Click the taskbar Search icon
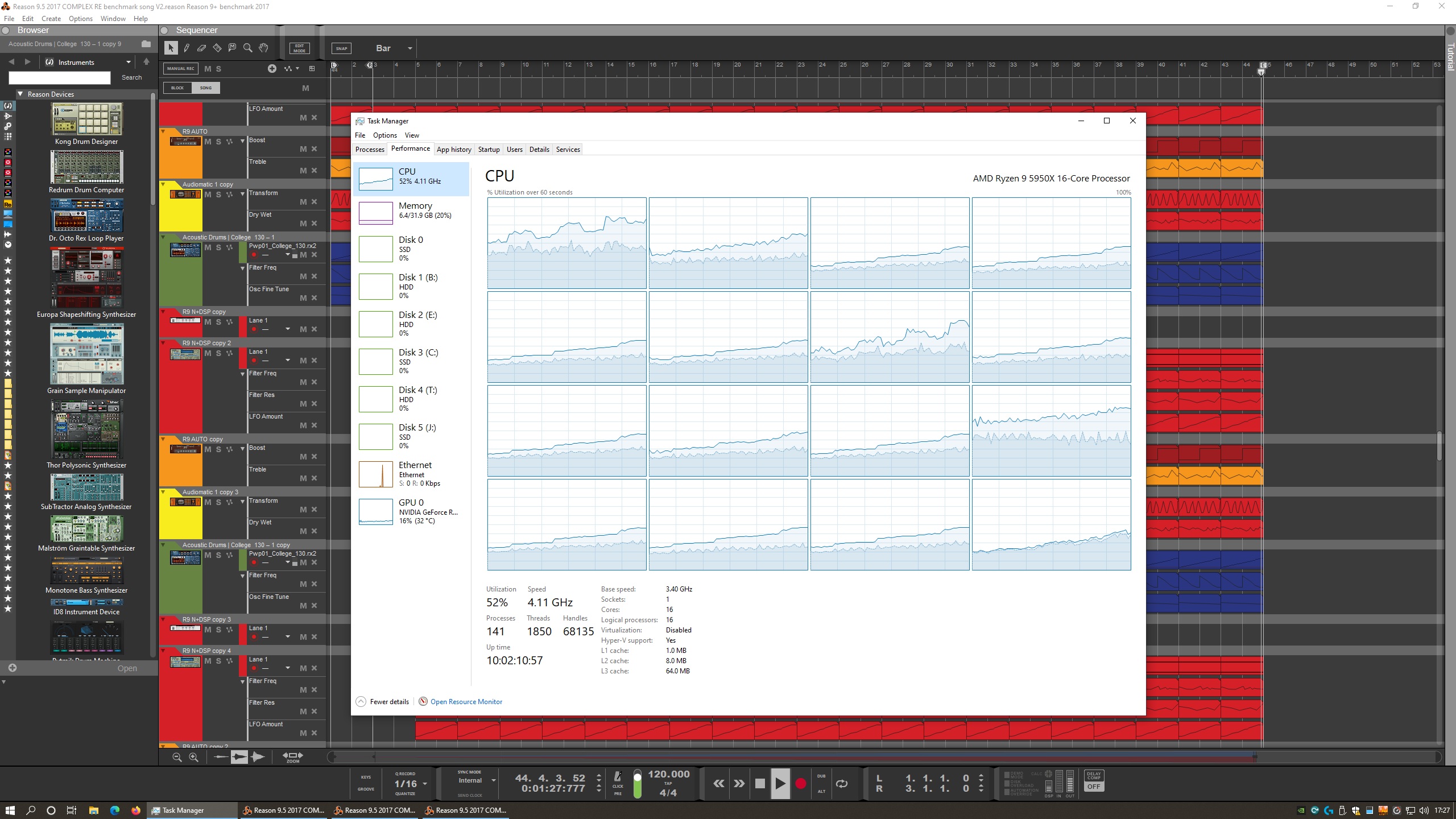The height and width of the screenshot is (819, 1456). click(31, 810)
